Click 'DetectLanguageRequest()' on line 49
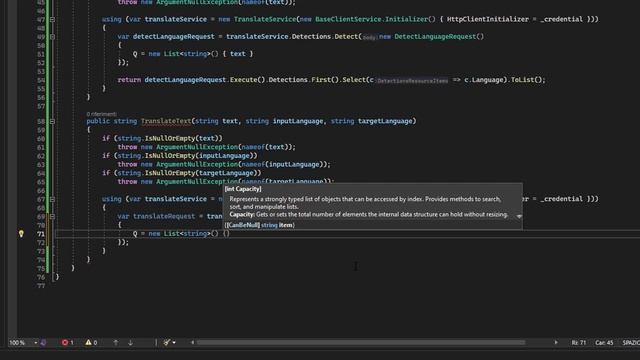This screenshot has width=640, height=360. tap(439, 36)
